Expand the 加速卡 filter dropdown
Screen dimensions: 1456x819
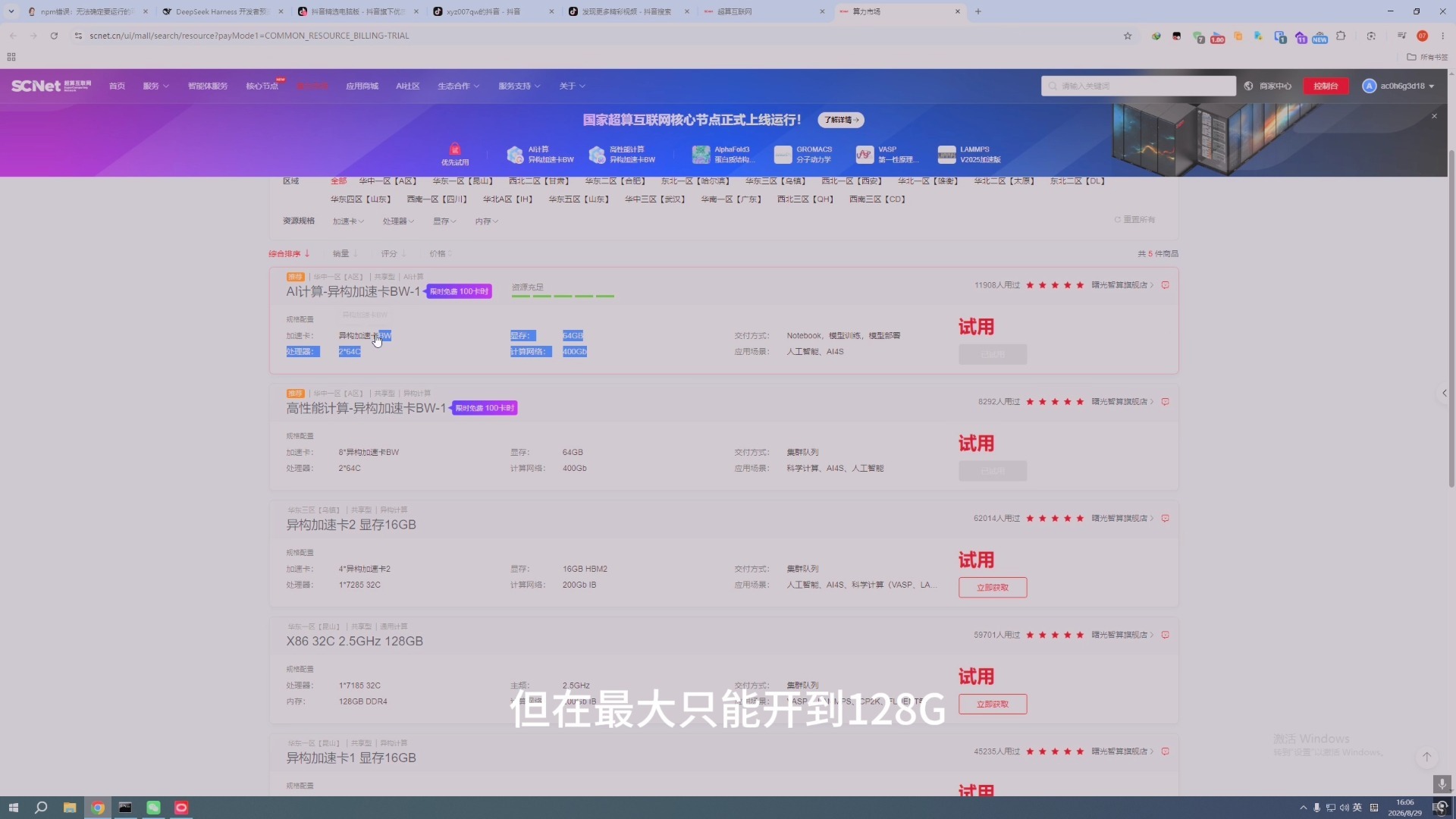[348, 221]
